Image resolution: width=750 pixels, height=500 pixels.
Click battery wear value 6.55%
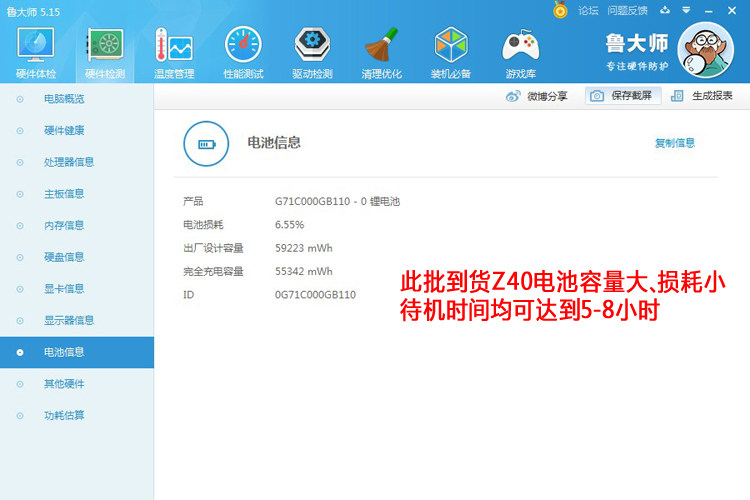point(289,225)
